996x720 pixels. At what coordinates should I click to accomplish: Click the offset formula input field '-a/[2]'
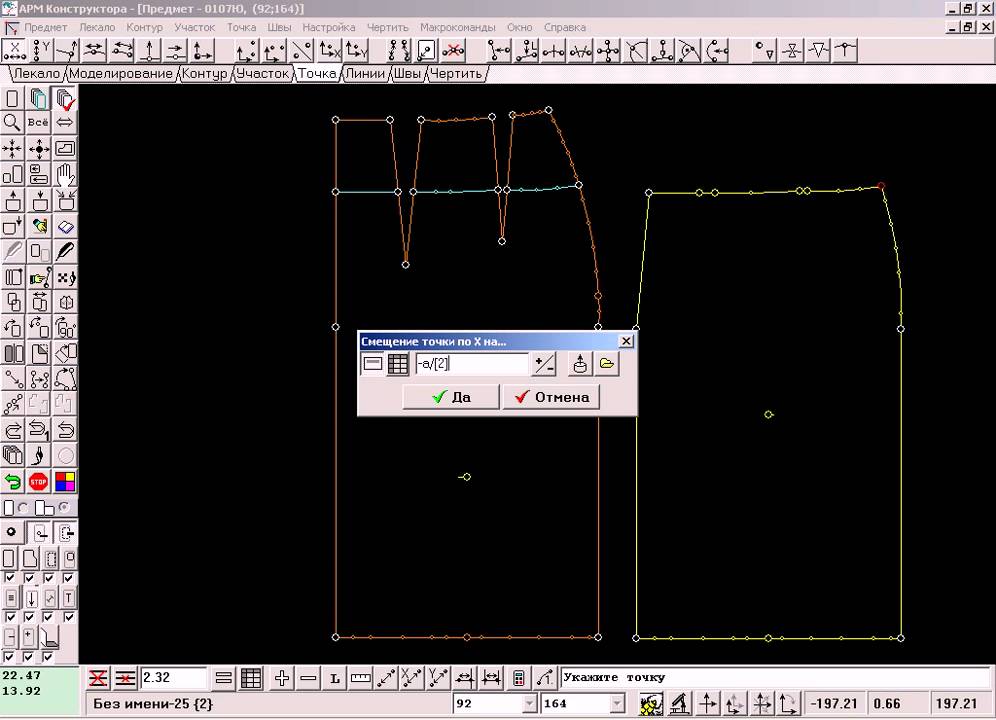471,364
